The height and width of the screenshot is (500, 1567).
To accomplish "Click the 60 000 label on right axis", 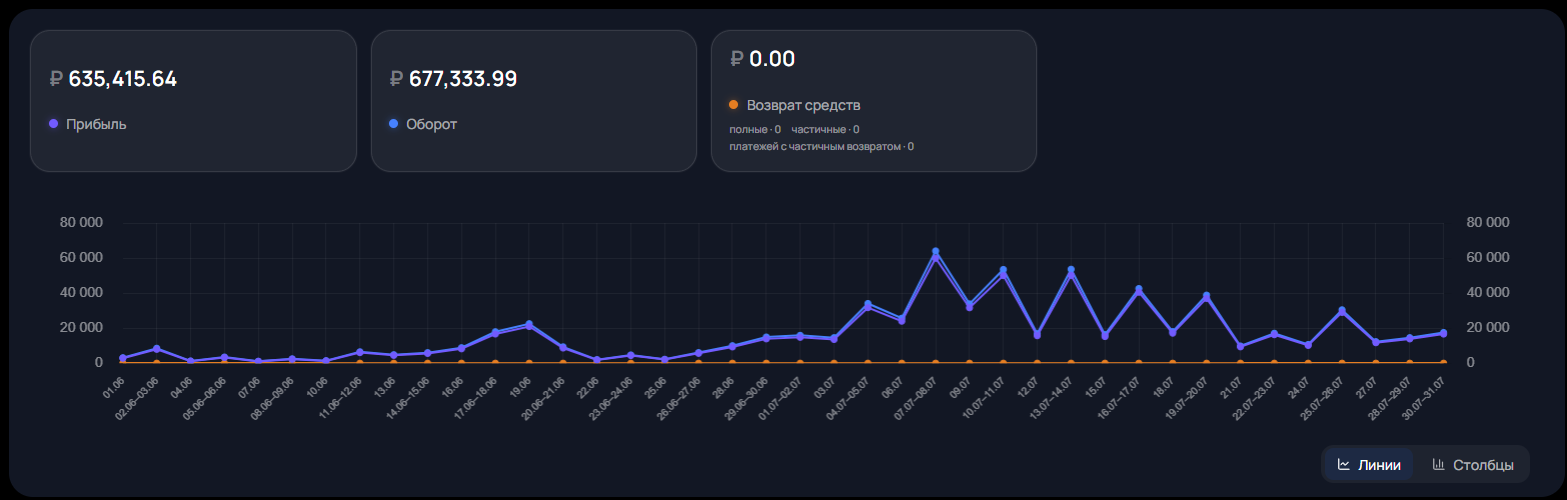I will [1488, 257].
